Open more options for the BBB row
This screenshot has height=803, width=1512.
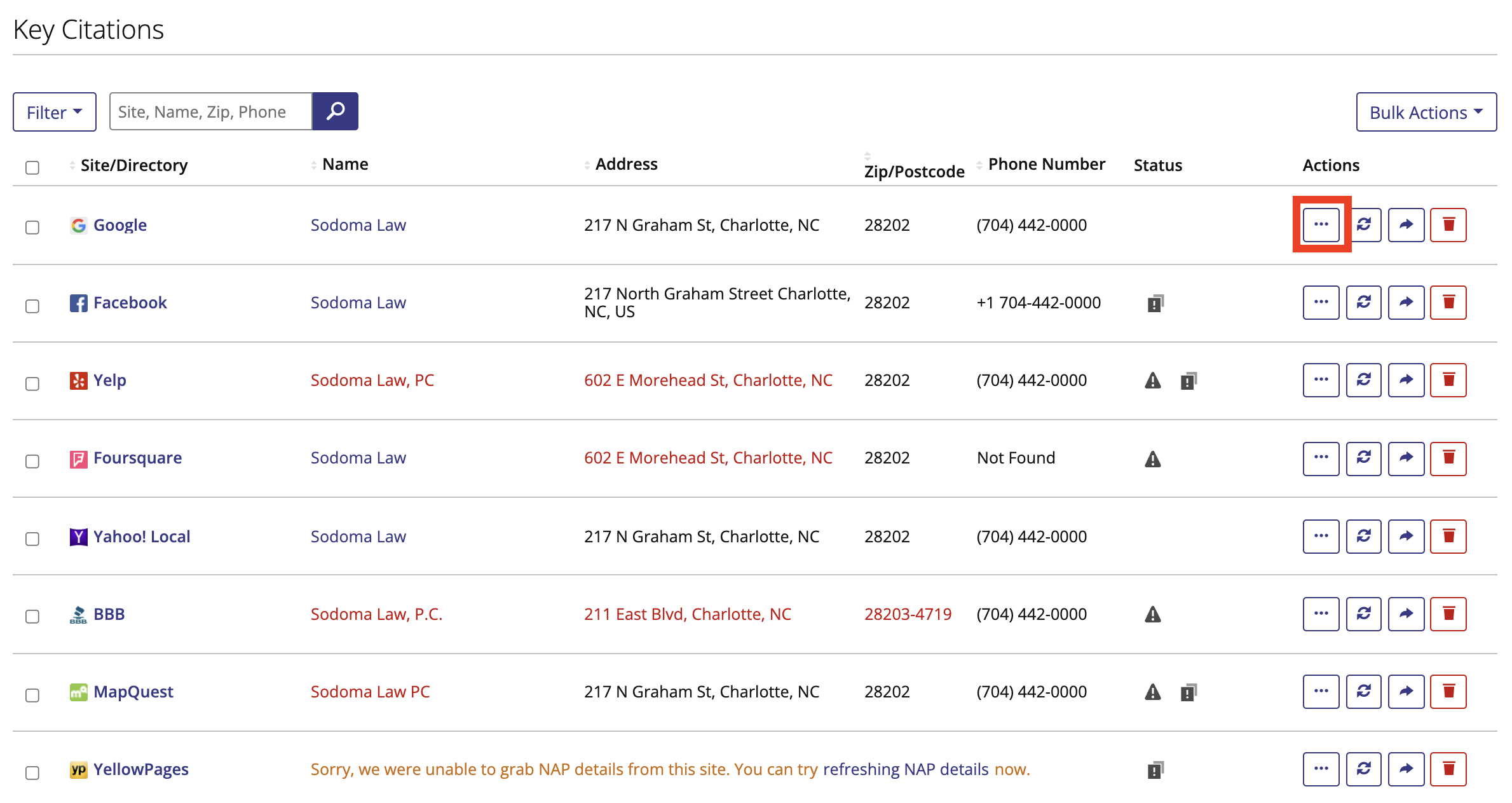click(1321, 614)
